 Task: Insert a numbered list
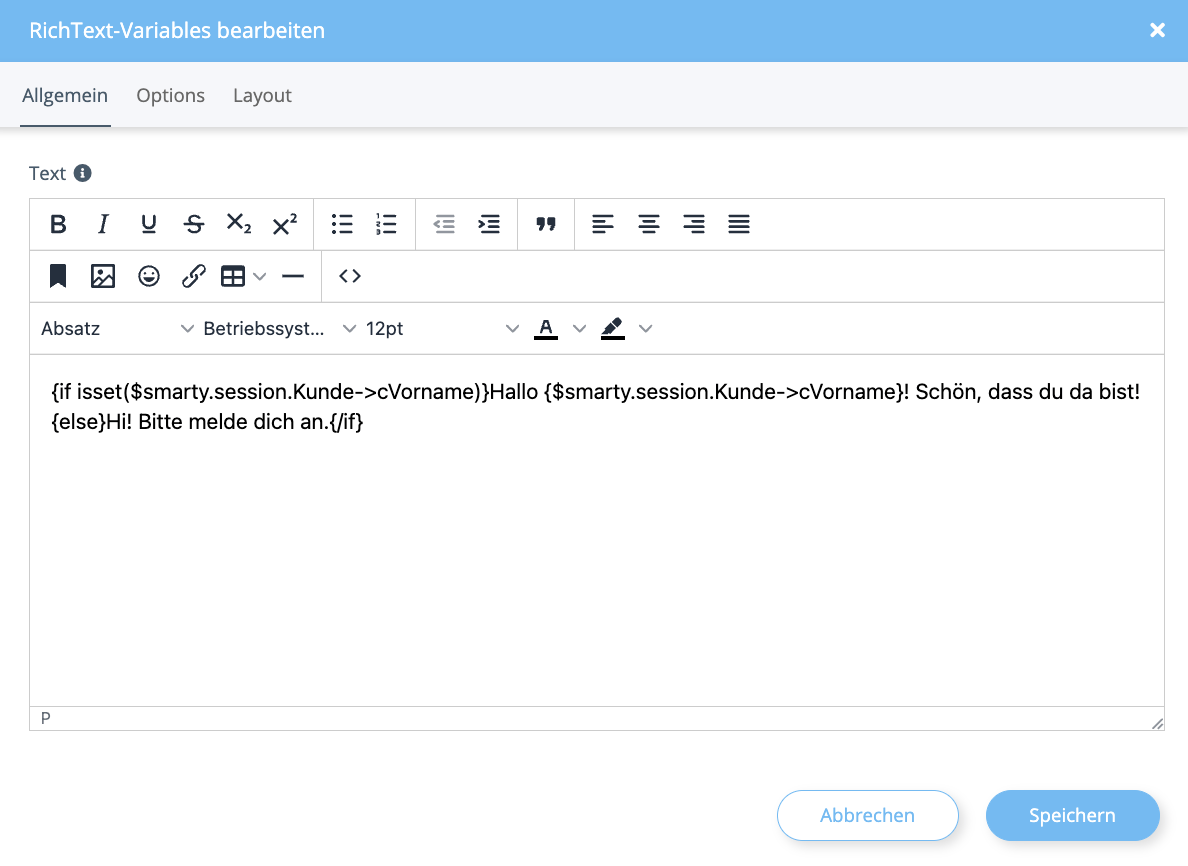(x=386, y=224)
